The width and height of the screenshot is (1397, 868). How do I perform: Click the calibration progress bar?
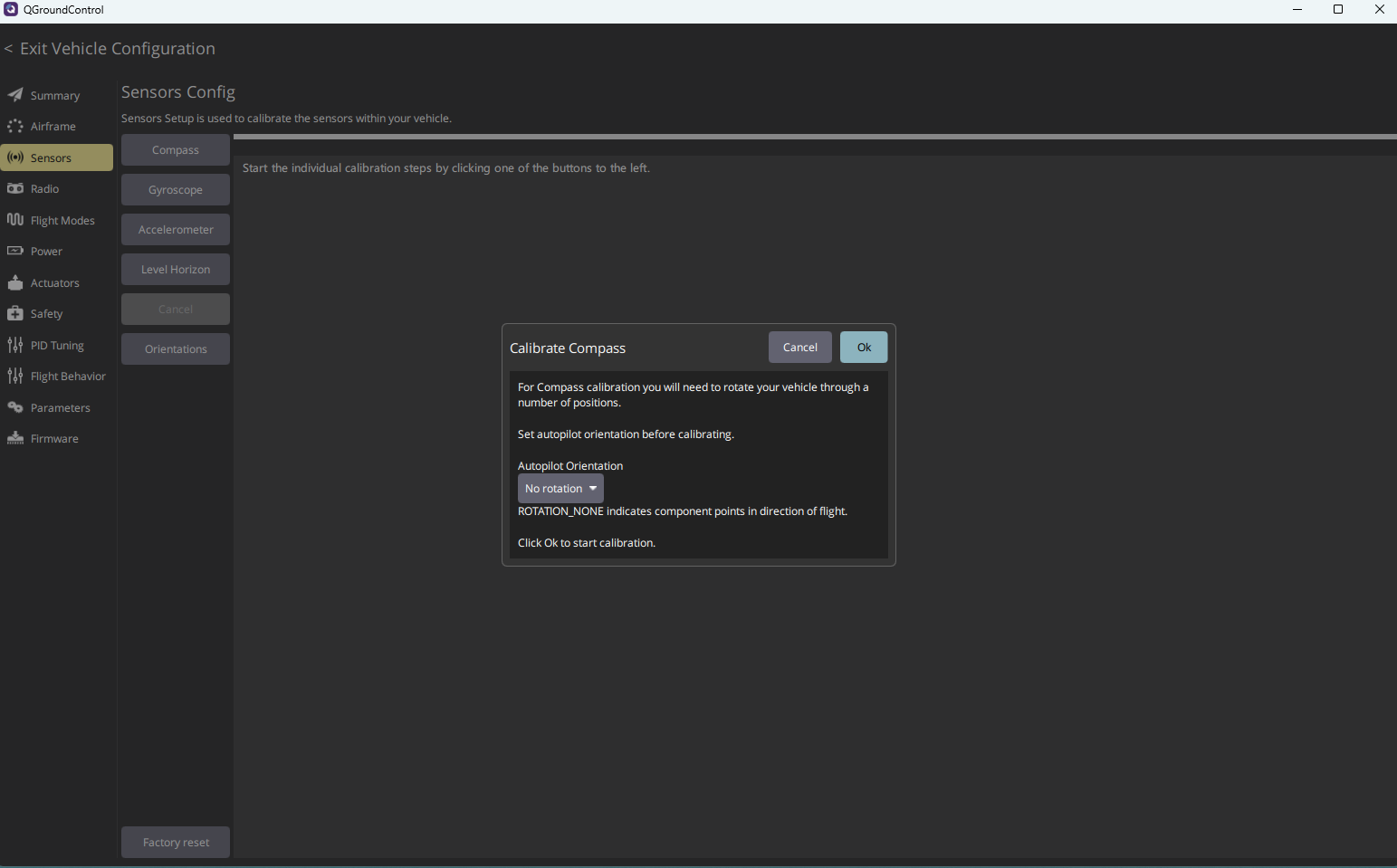coord(815,137)
